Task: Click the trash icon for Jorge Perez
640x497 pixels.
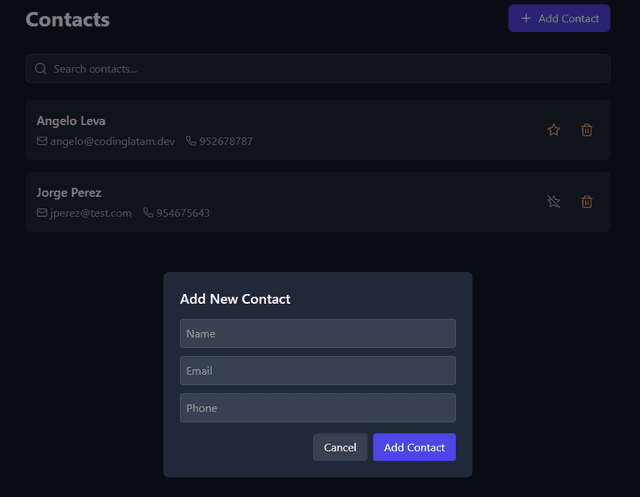Action: point(587,202)
